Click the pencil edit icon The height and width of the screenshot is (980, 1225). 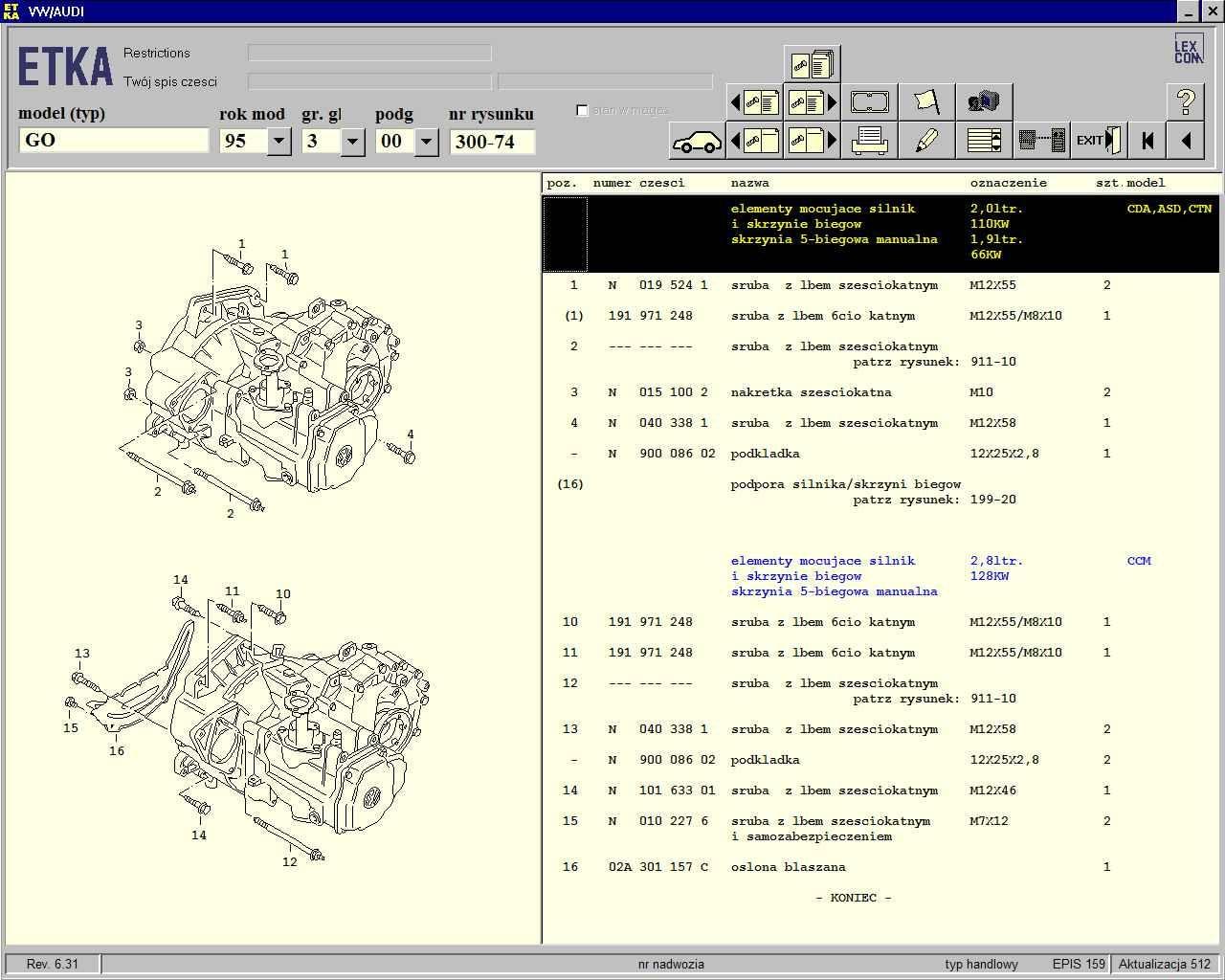926,141
